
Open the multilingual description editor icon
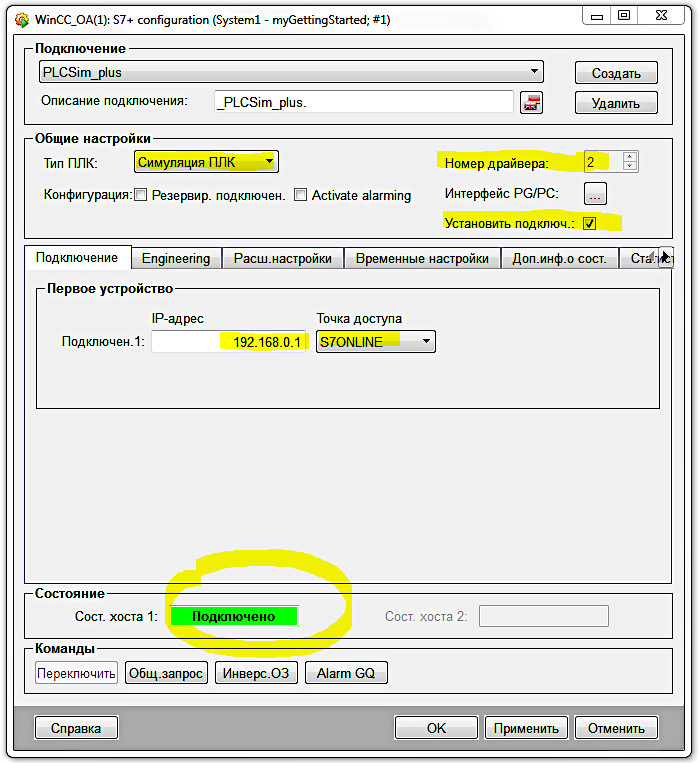(531, 103)
